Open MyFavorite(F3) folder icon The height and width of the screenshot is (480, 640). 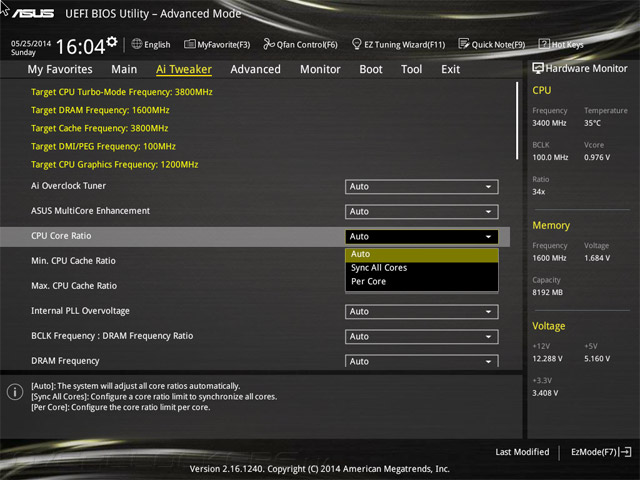point(189,44)
